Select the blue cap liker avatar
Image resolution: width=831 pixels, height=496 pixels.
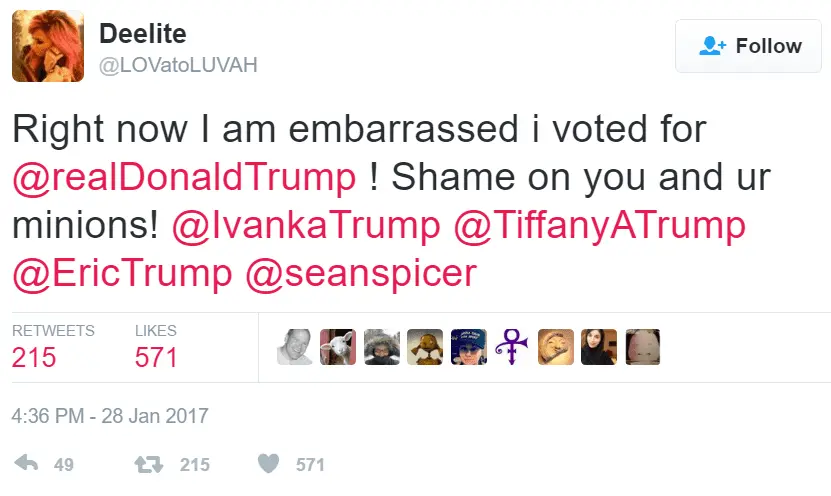[x=468, y=347]
